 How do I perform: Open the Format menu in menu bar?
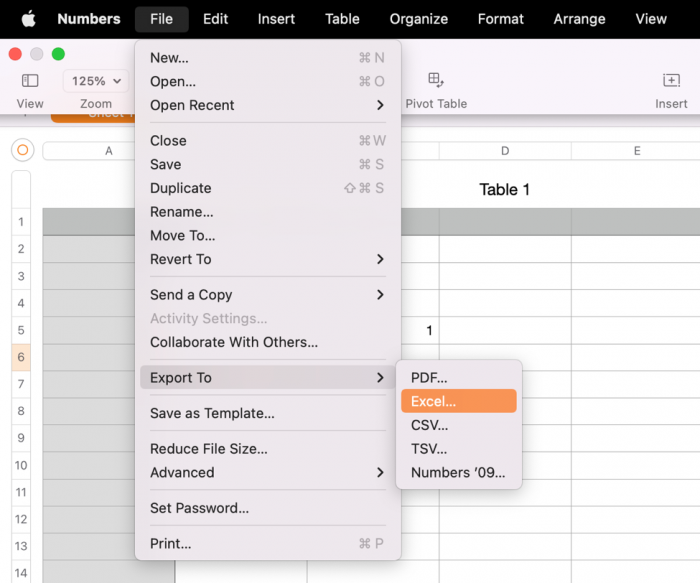[500, 19]
